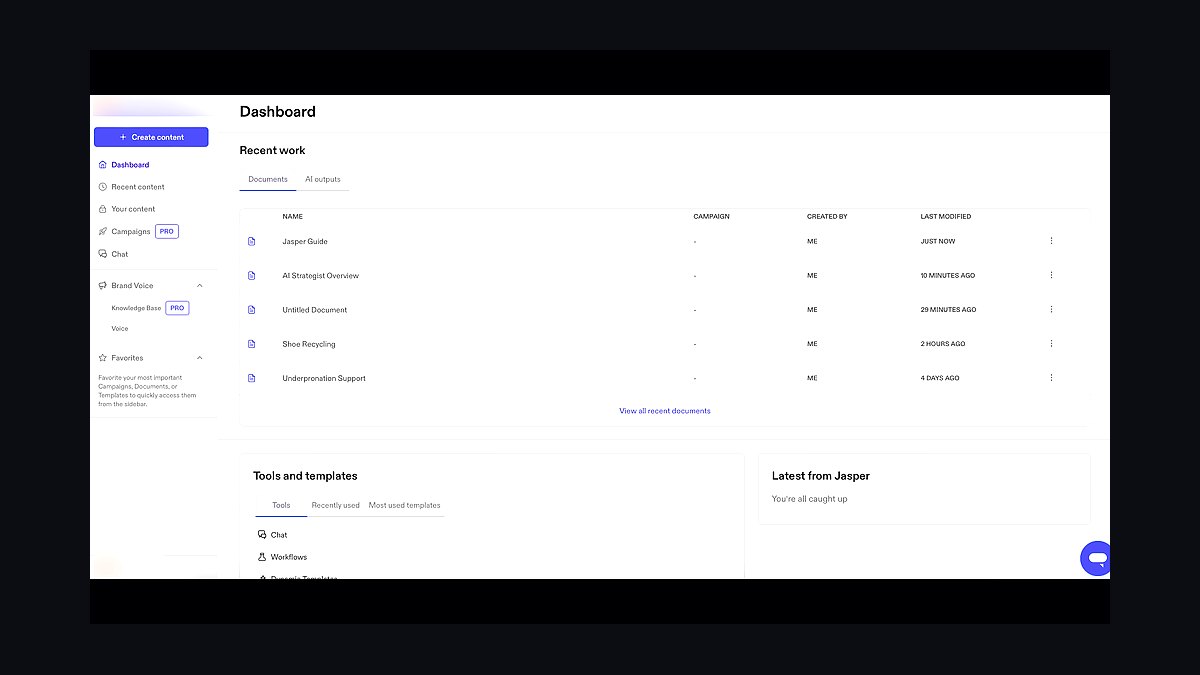
Task: Open more options for Underpronation Support
Action: 1051,377
